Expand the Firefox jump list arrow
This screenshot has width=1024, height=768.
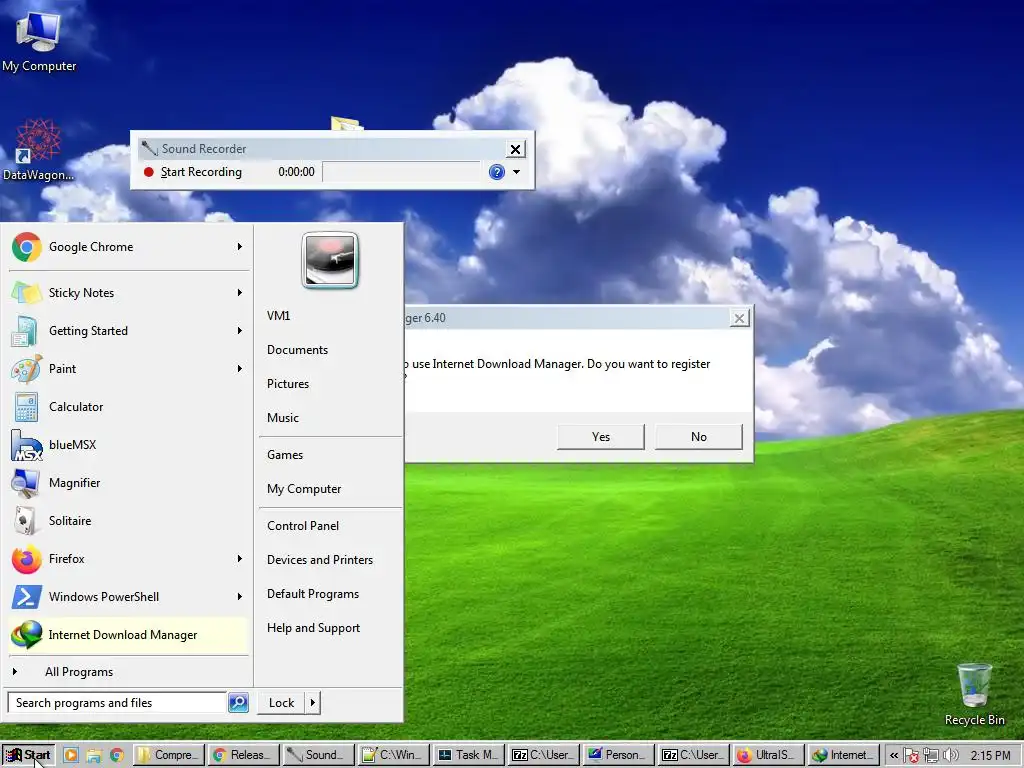pos(240,558)
